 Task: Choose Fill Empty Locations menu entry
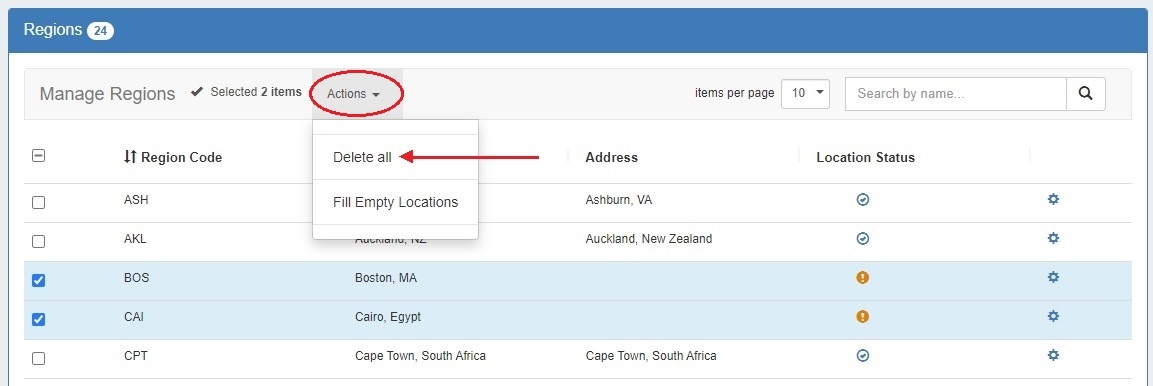396,202
